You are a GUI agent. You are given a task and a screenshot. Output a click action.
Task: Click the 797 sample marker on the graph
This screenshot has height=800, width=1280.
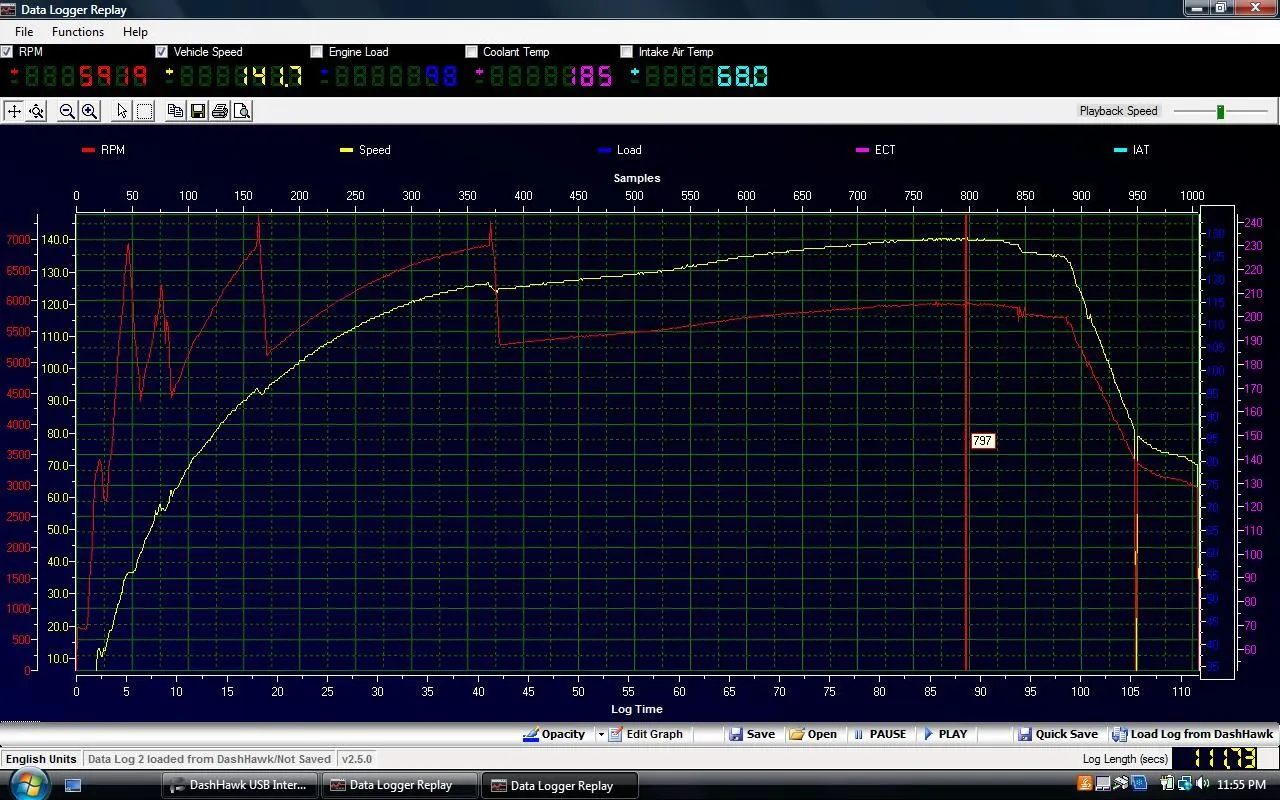[x=982, y=440]
